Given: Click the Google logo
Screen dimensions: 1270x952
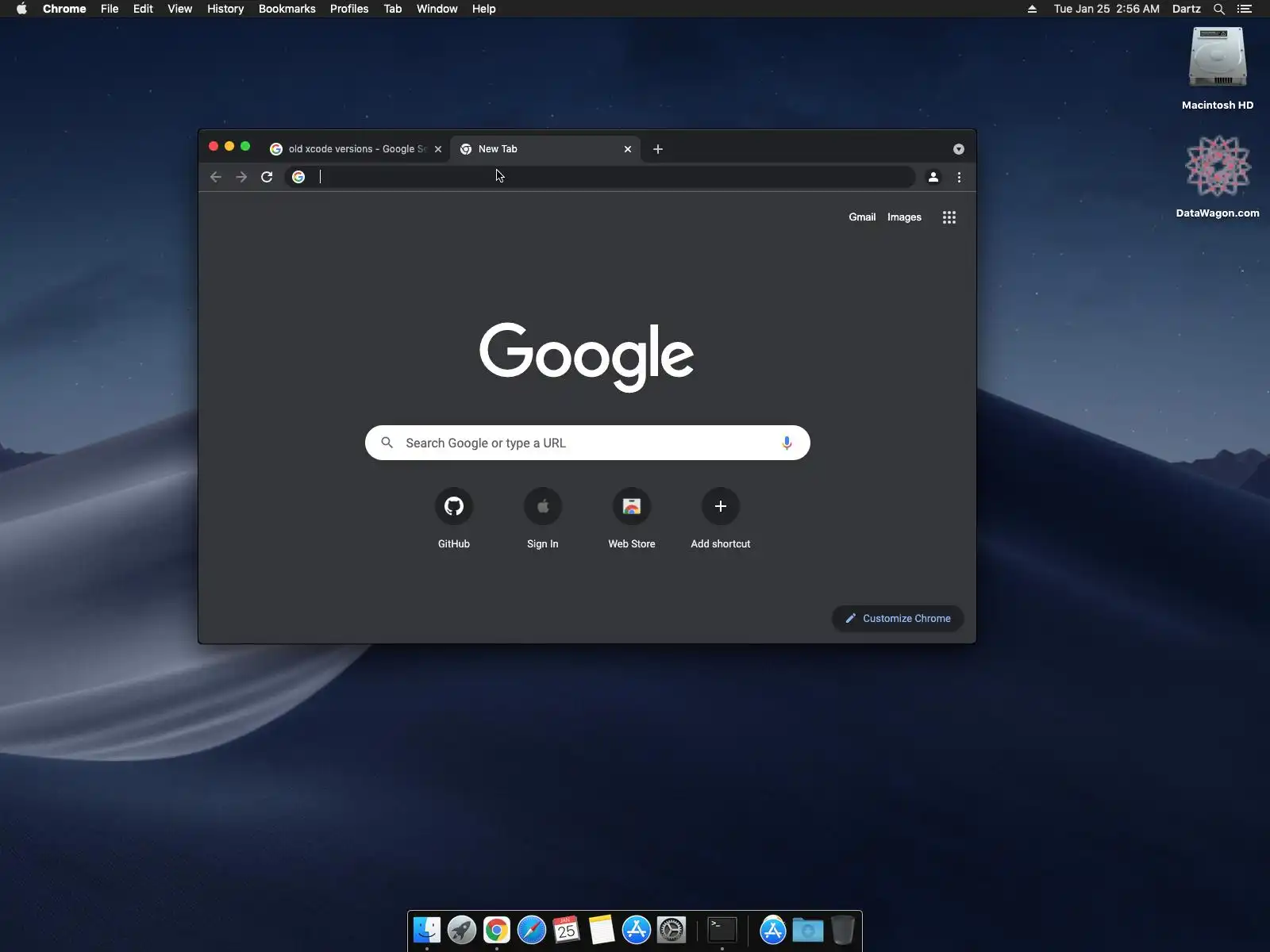Looking at the screenshot, I should point(587,357).
